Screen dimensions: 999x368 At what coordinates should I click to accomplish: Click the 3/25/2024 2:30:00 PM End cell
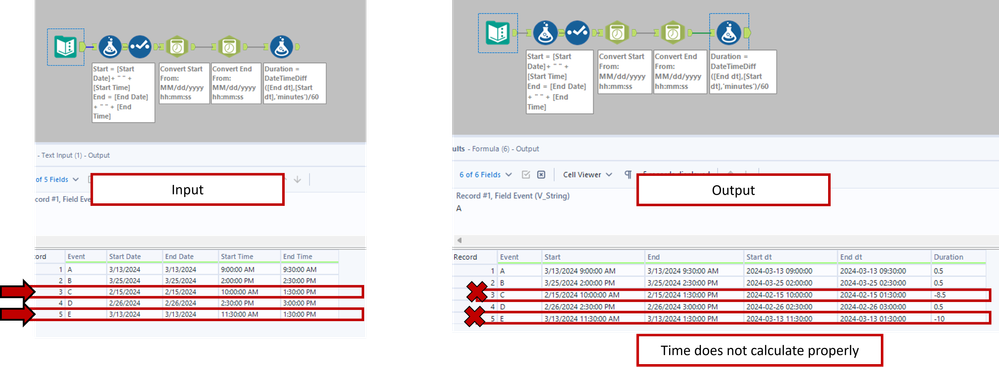point(694,282)
